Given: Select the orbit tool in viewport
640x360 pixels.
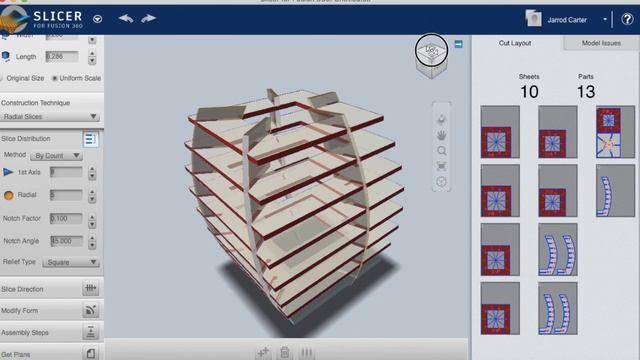Looking at the screenshot, I should pos(441,119).
